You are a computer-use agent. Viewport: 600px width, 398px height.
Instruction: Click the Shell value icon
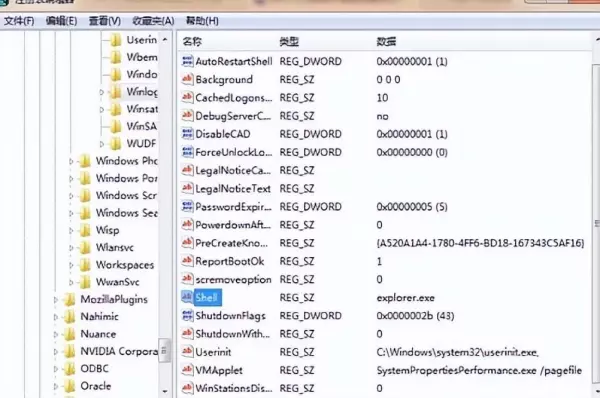188,297
